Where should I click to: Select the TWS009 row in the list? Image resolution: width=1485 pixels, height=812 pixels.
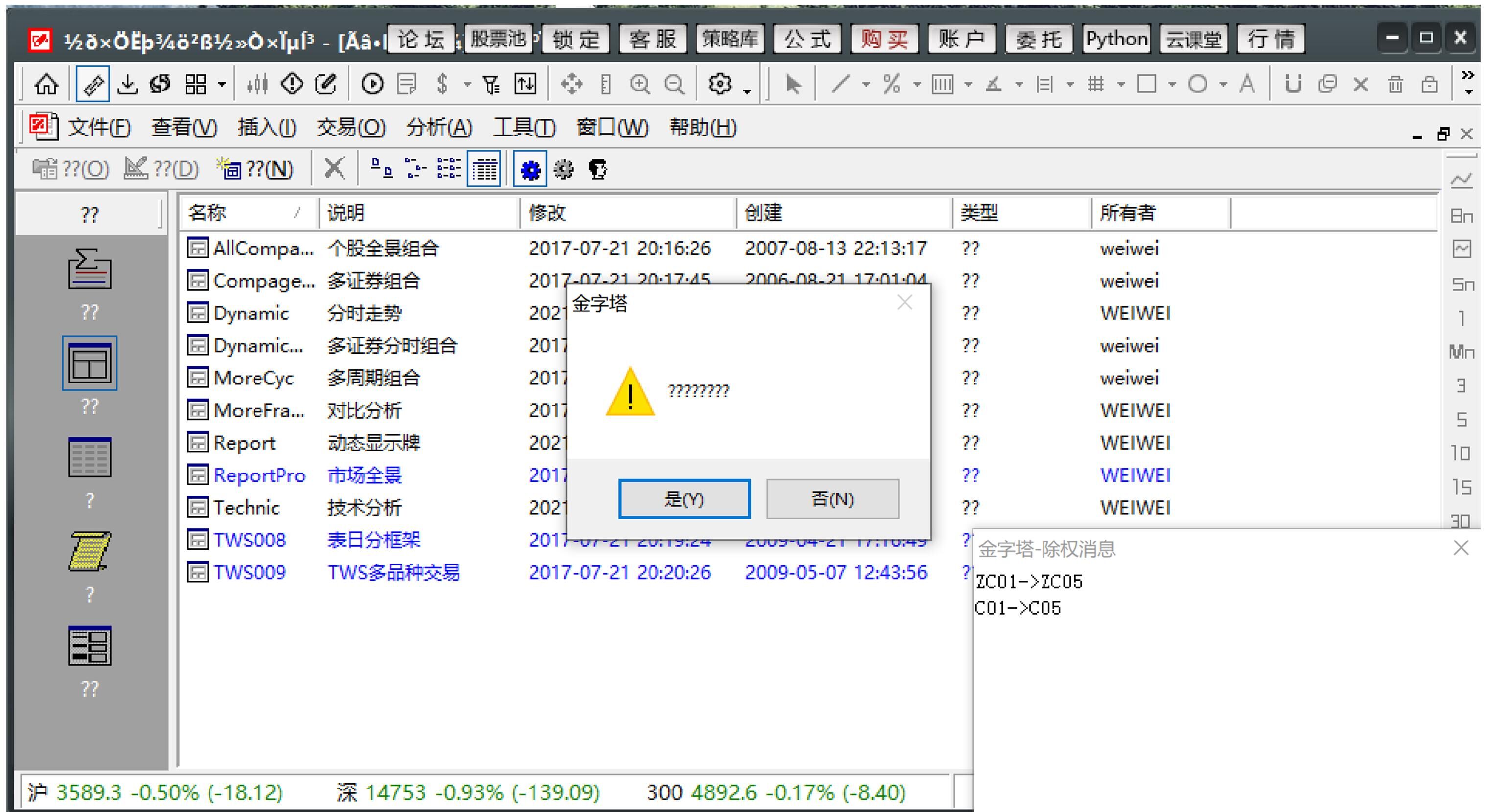click(577, 572)
